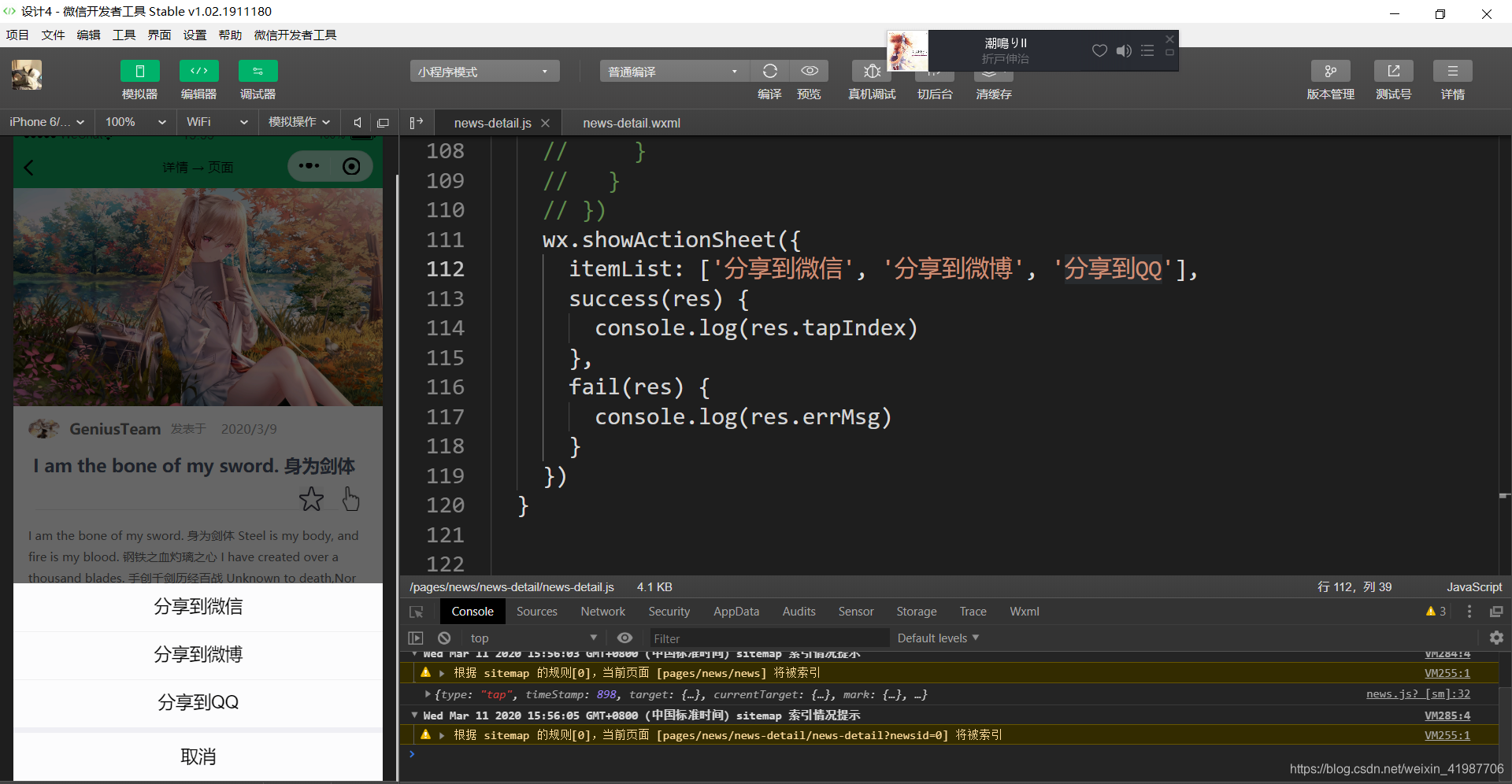Open the 100% zoom dropdown
Image resolution: width=1512 pixels, height=784 pixels.
click(x=135, y=122)
